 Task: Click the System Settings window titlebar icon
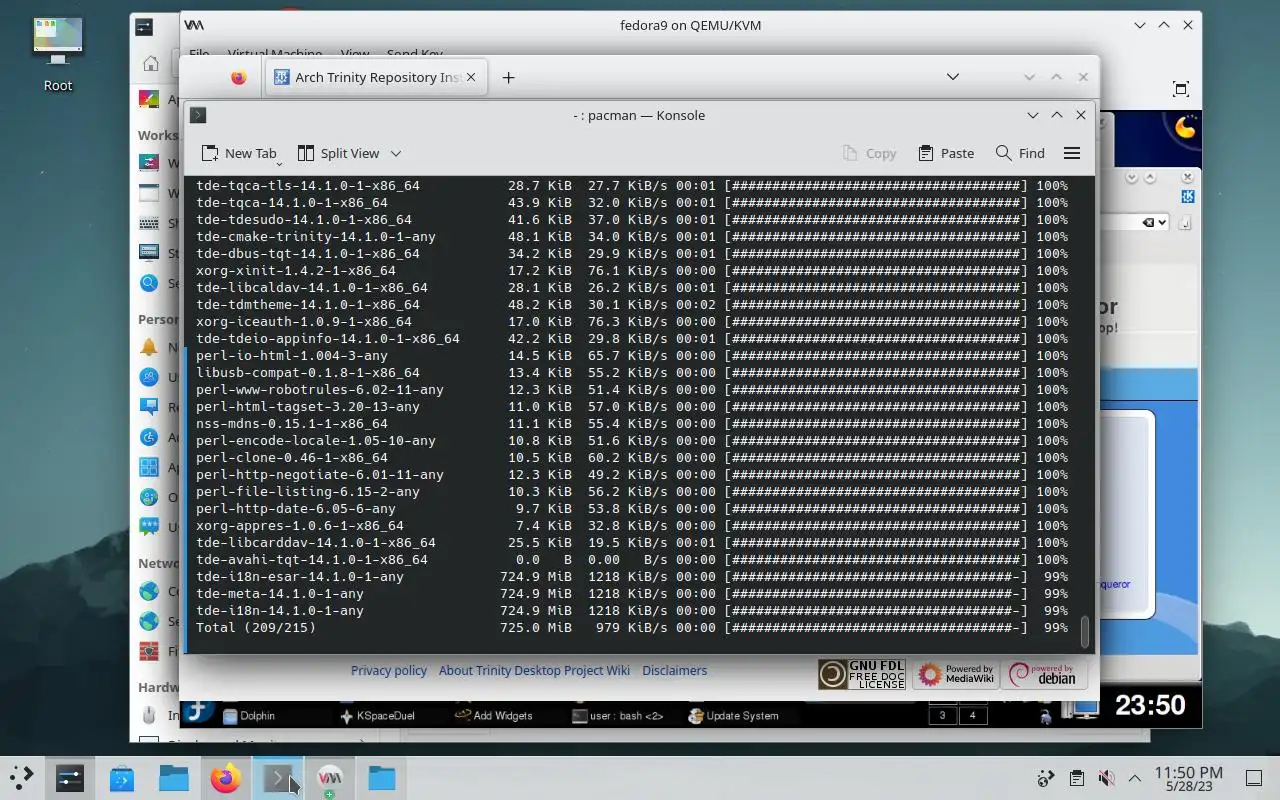coord(144,27)
